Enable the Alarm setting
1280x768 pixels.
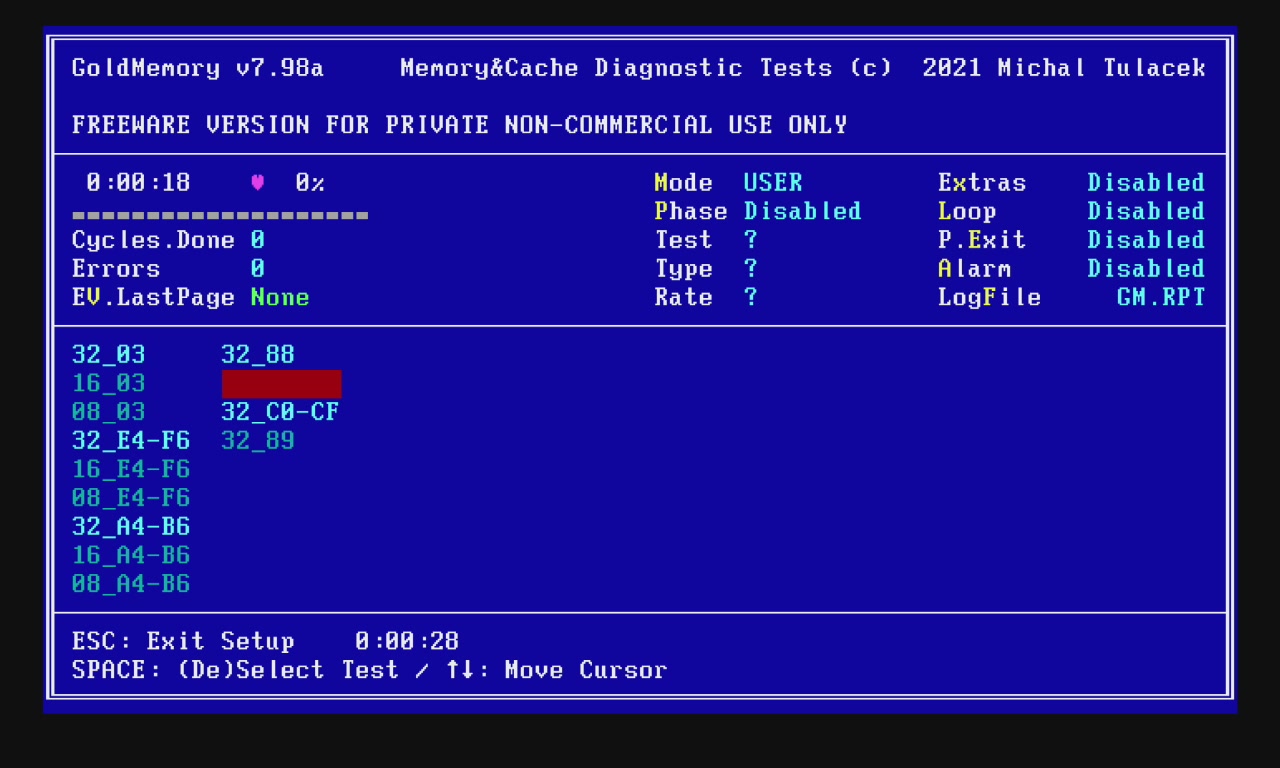pos(1145,269)
